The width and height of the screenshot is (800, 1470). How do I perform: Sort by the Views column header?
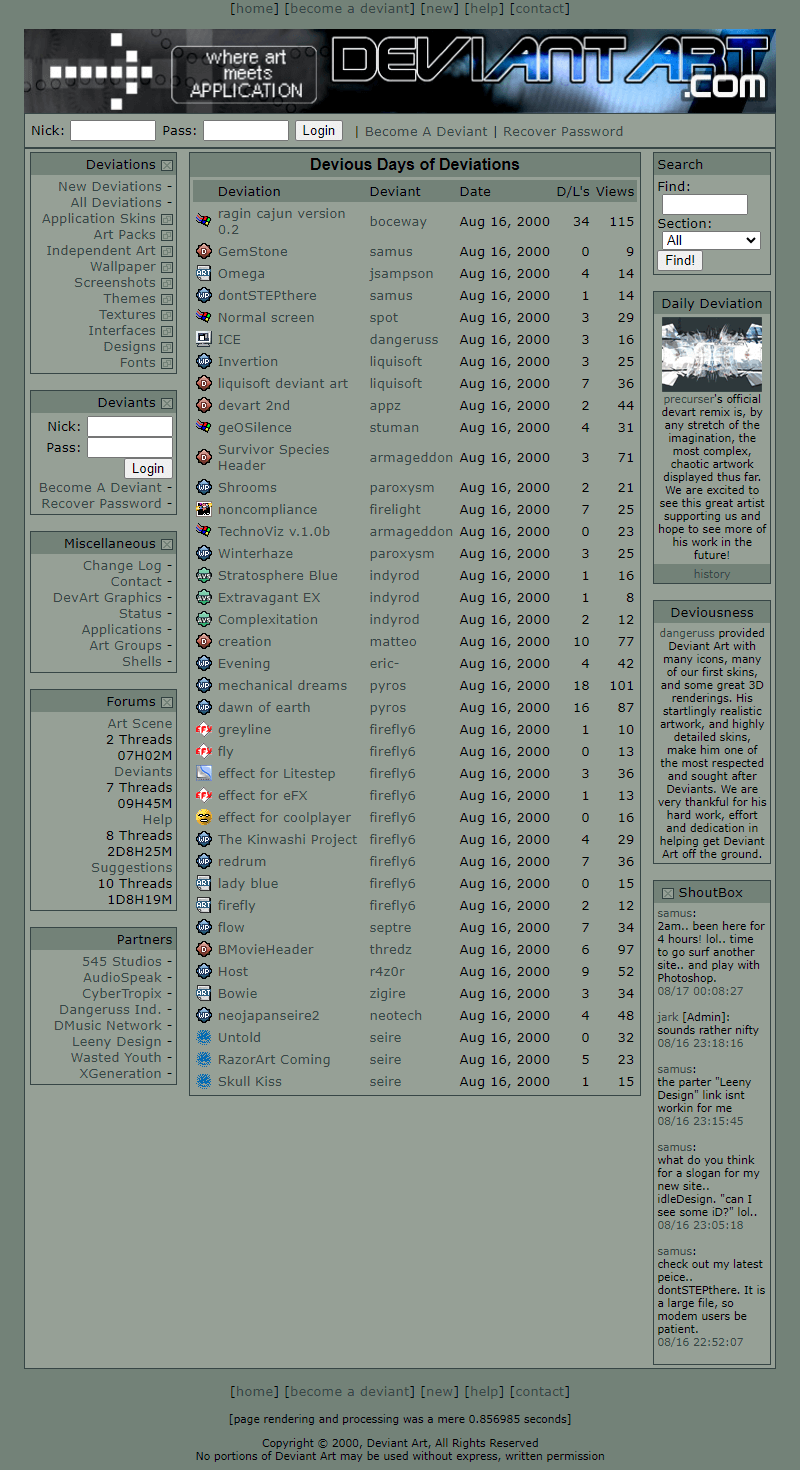click(x=615, y=191)
